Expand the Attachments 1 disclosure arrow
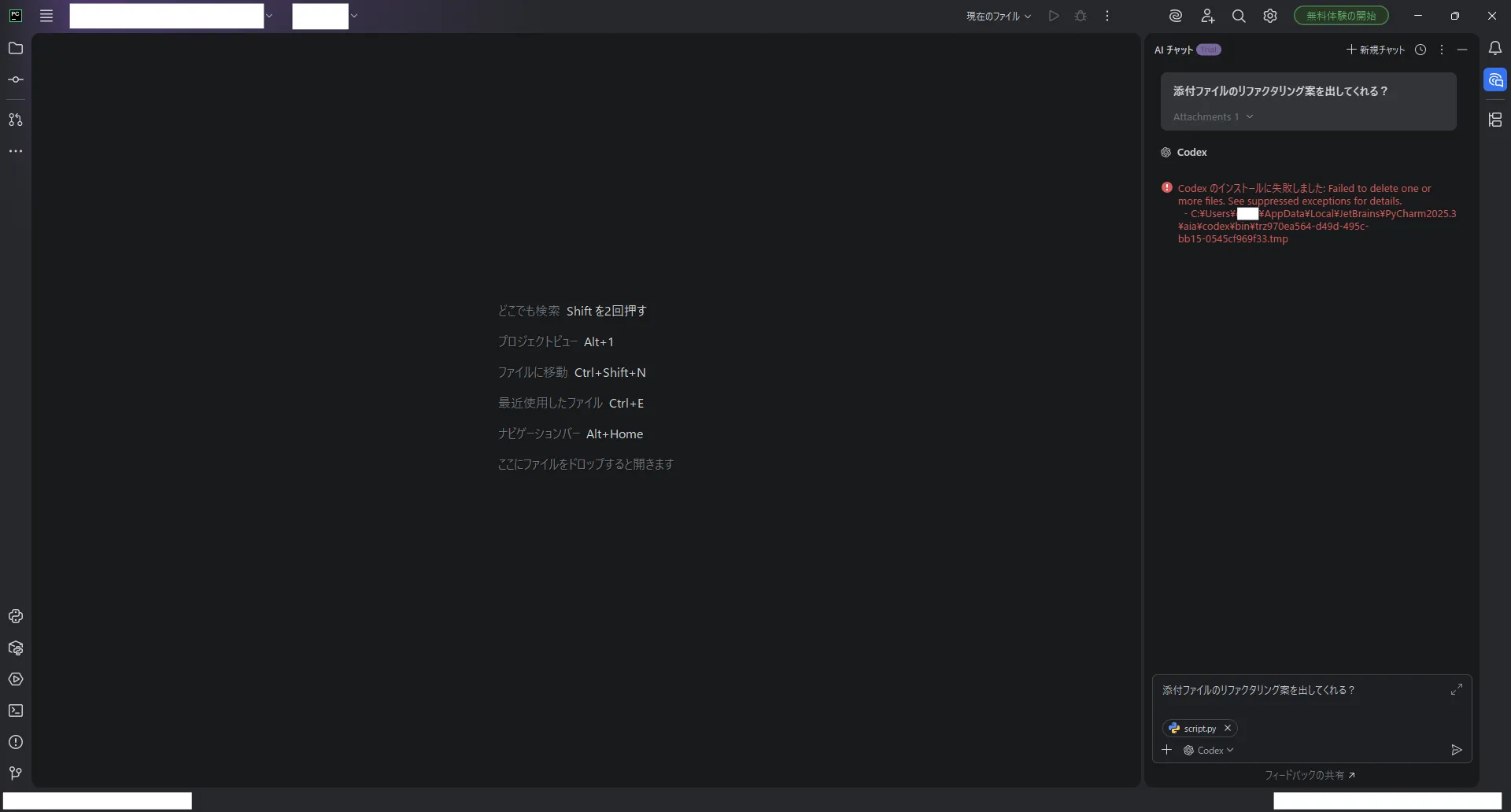Image resolution: width=1511 pixels, height=812 pixels. 1250,116
